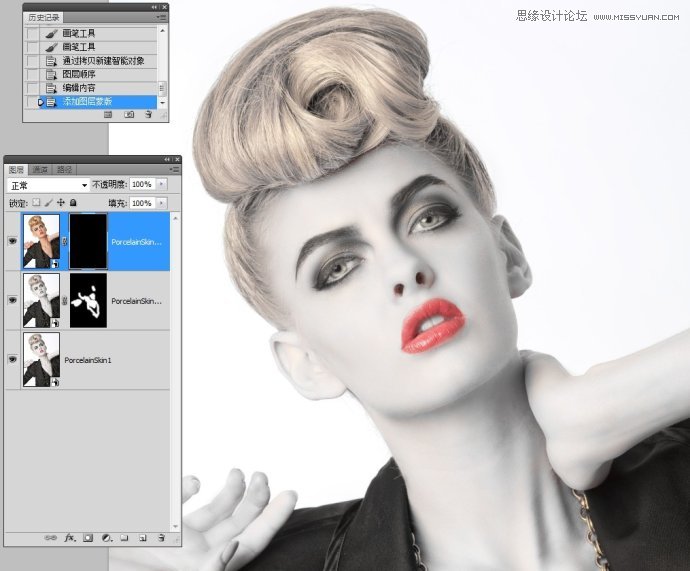The width and height of the screenshot is (690, 571).
Task: Click the create new layer icon
Action: (x=142, y=538)
